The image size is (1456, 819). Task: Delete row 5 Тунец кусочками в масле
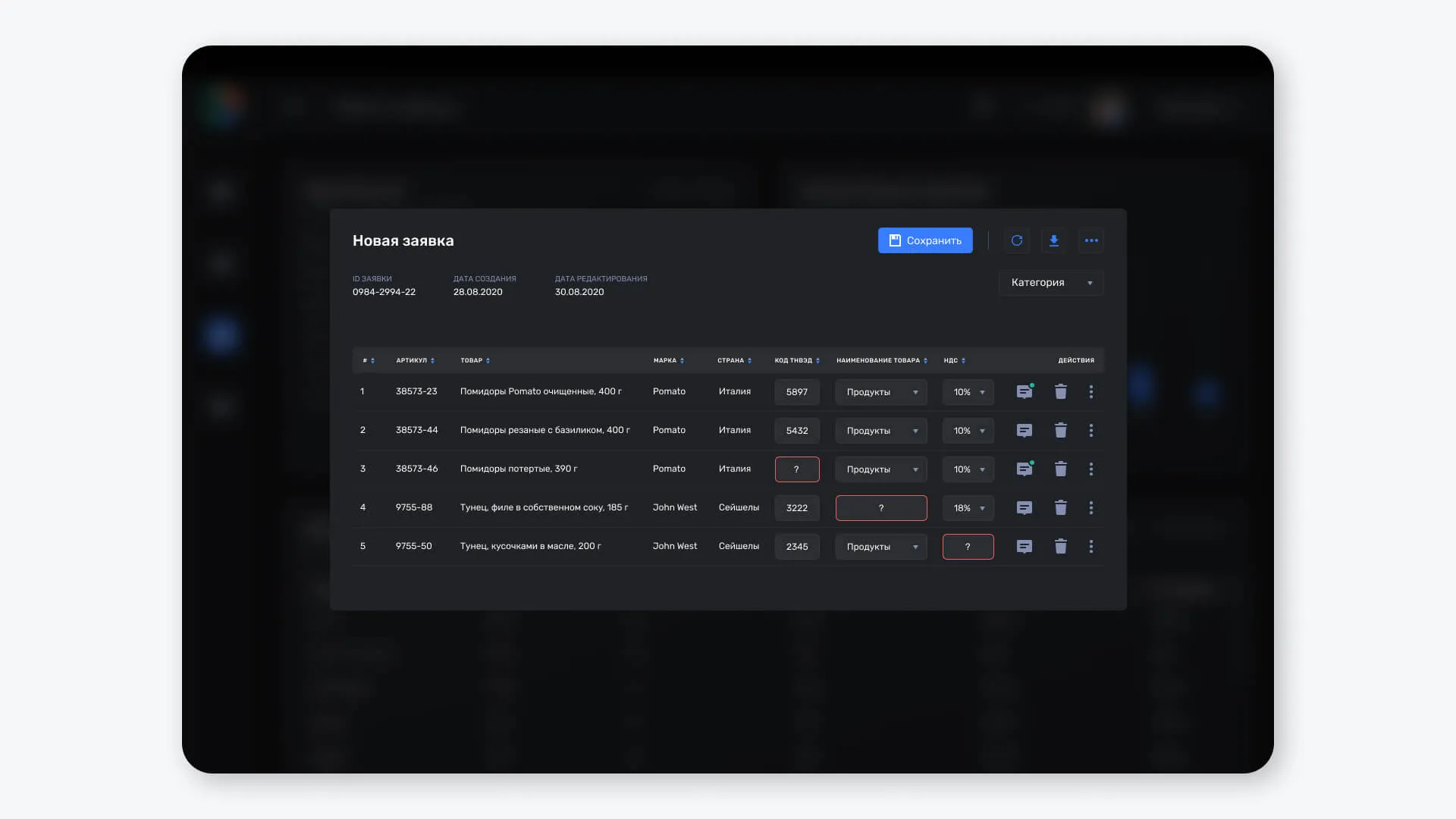(1061, 546)
